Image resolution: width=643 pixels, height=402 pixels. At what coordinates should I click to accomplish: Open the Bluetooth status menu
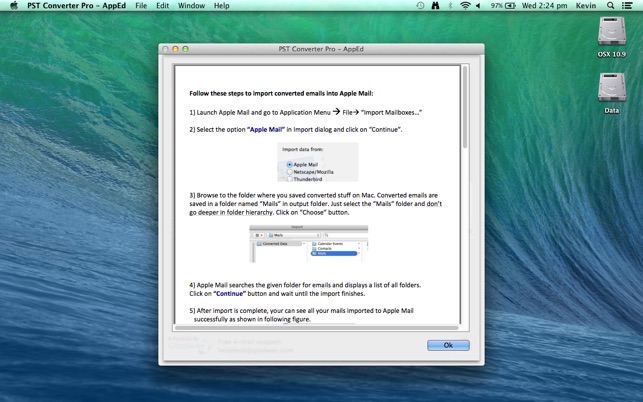coord(450,6)
